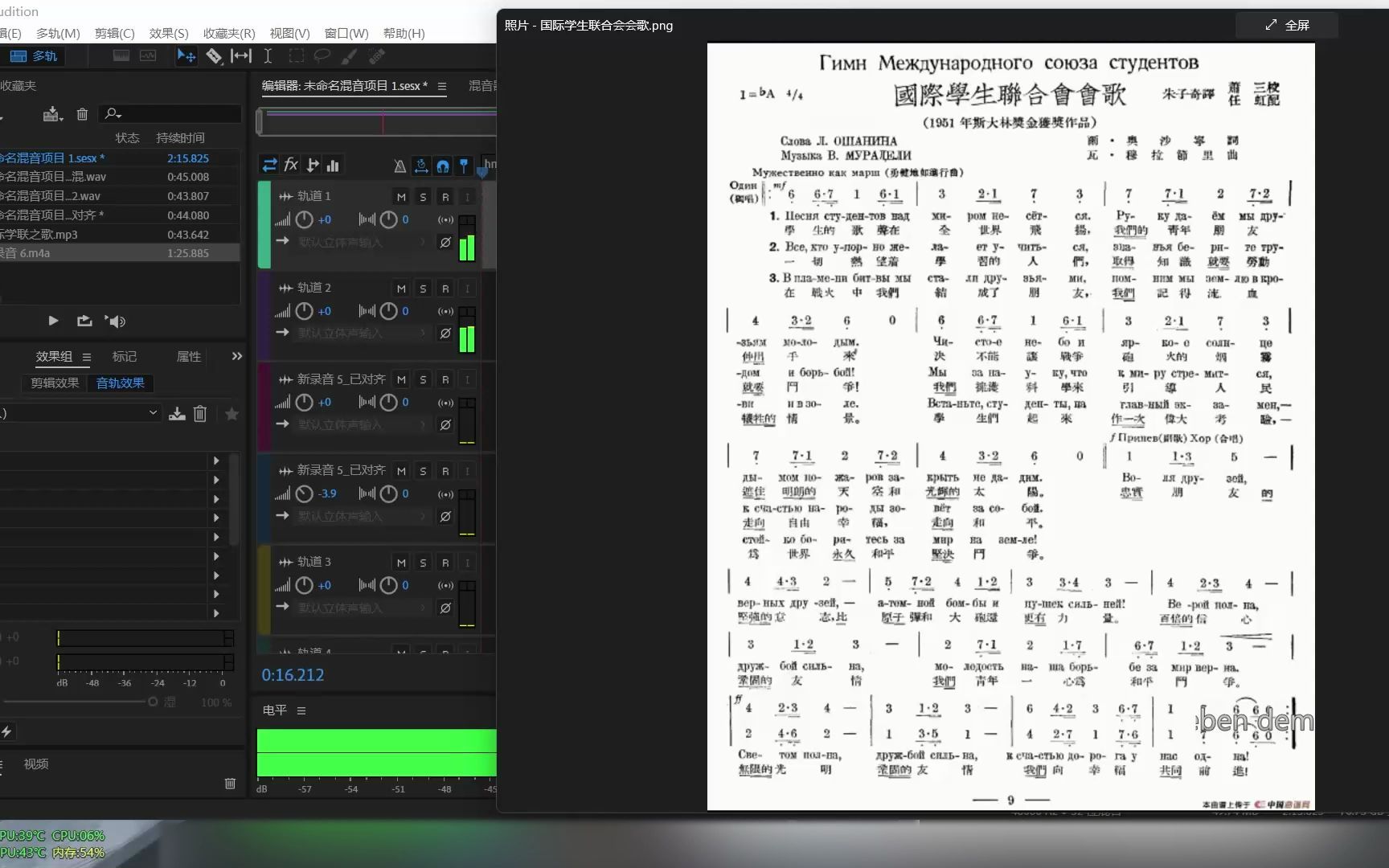The height and width of the screenshot is (868, 1389).
Task: Select the 剪辑效果 button
Action: [x=55, y=383]
